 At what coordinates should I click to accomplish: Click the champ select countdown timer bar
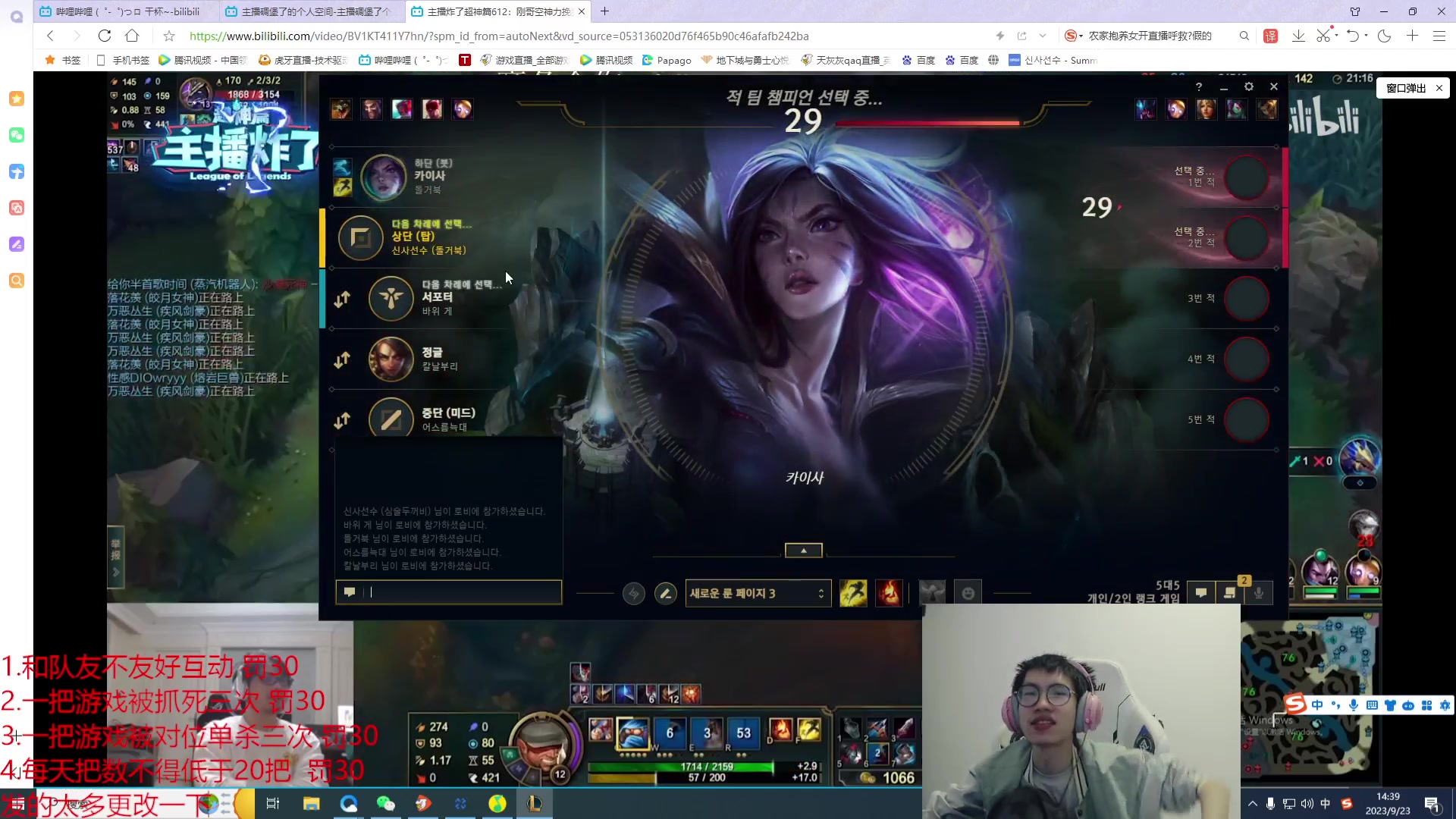click(927, 123)
